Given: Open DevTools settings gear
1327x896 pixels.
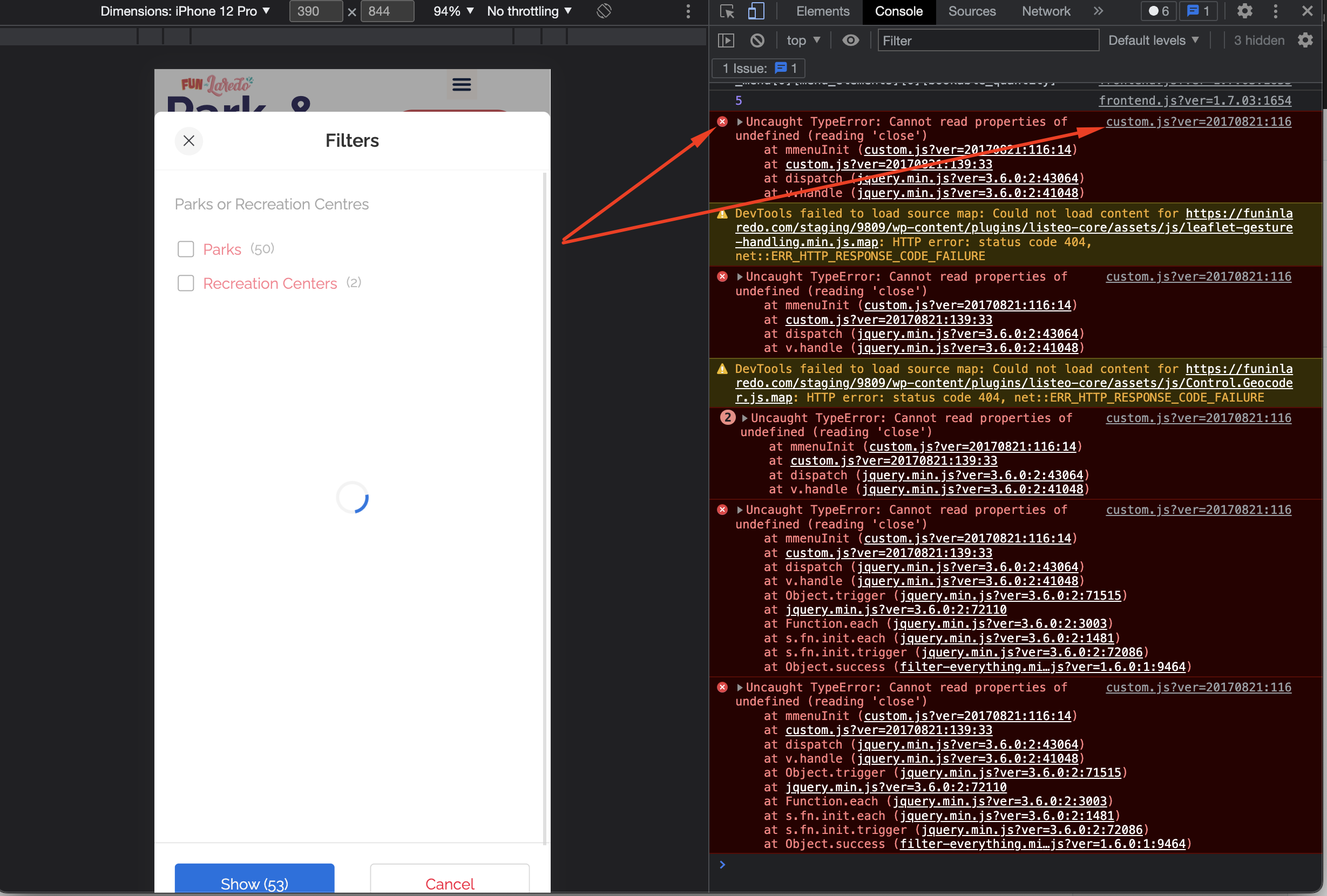Looking at the screenshot, I should [1244, 11].
